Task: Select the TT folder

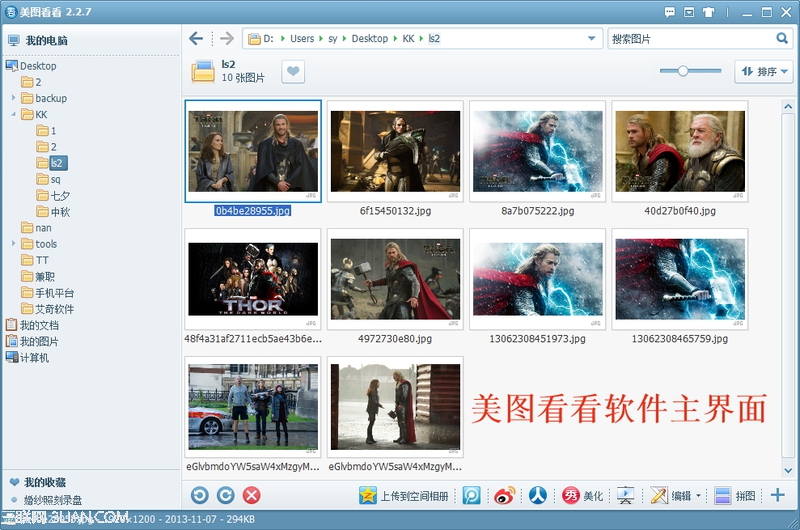Action: pos(35,260)
